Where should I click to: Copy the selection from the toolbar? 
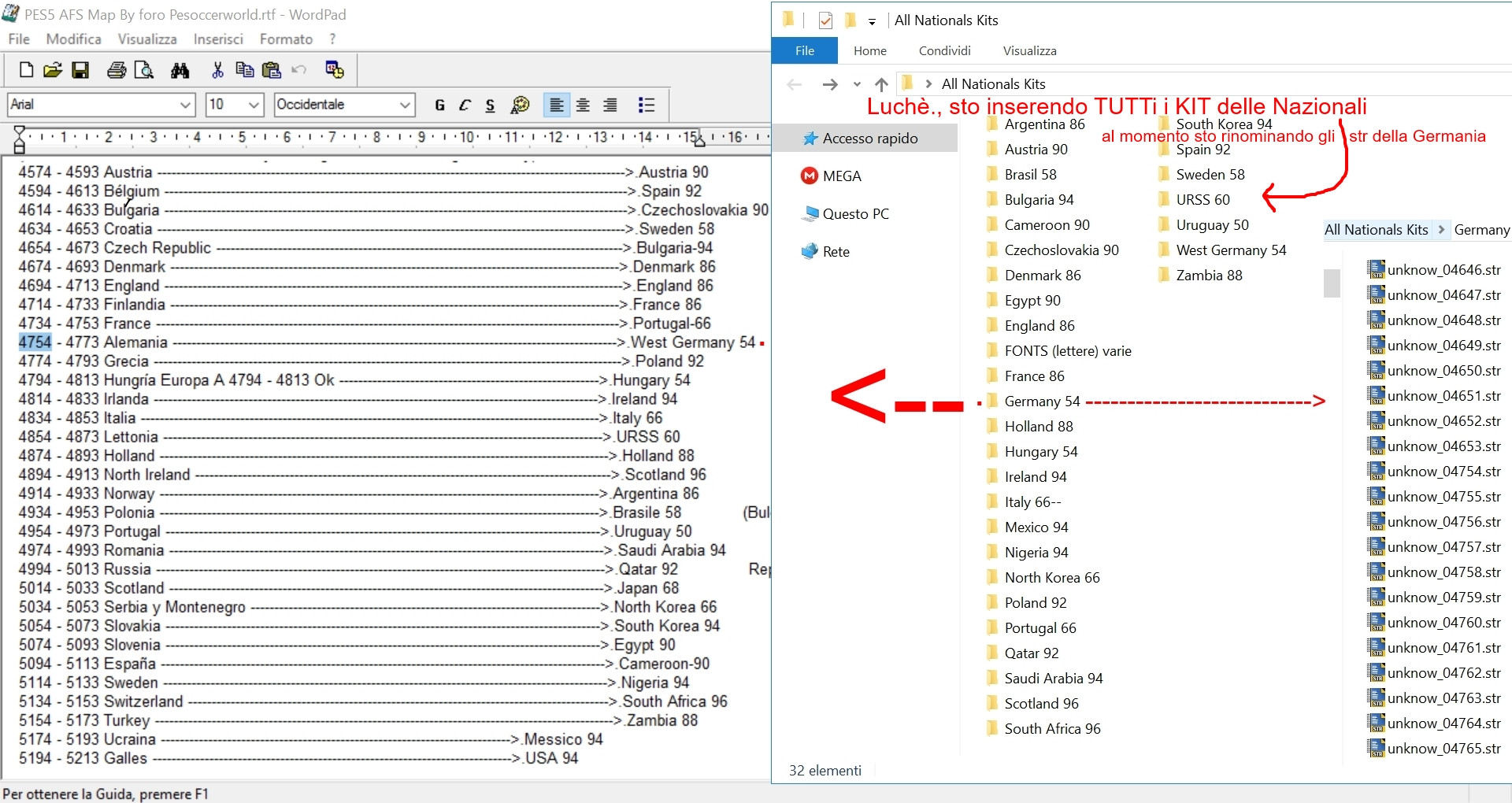click(x=245, y=70)
